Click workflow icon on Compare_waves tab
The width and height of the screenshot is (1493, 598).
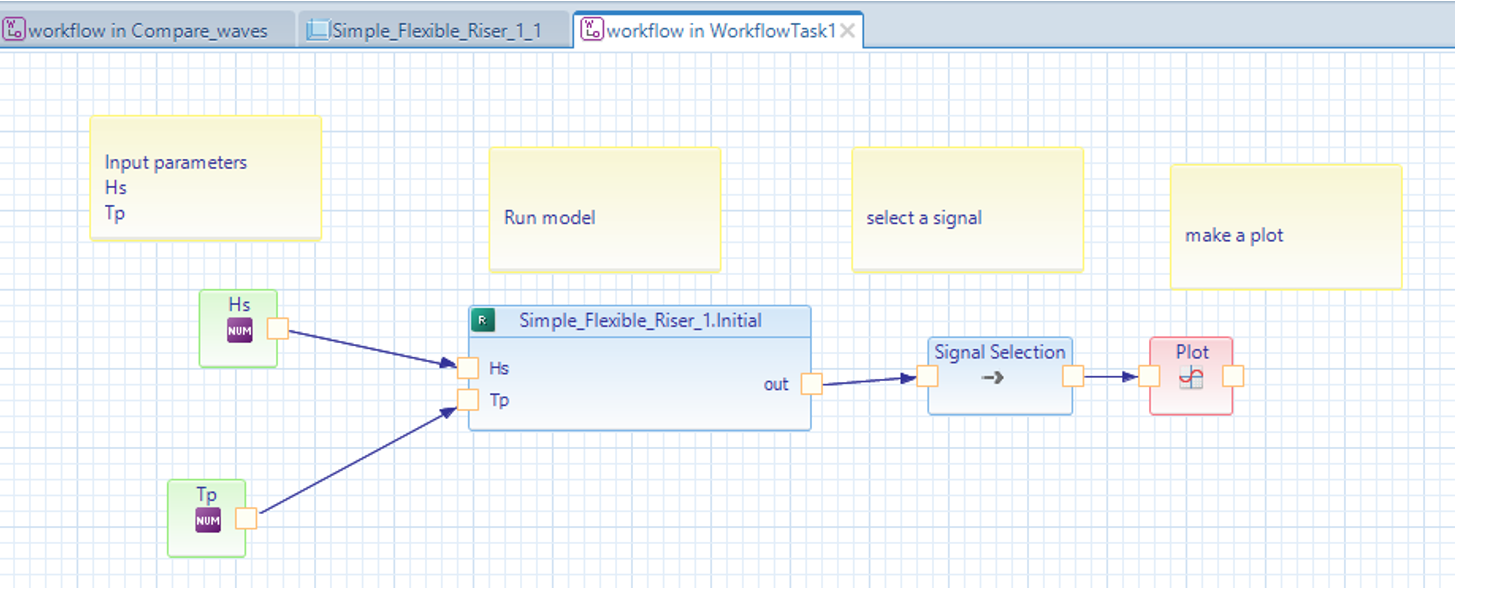pyautogui.click(x=14, y=30)
